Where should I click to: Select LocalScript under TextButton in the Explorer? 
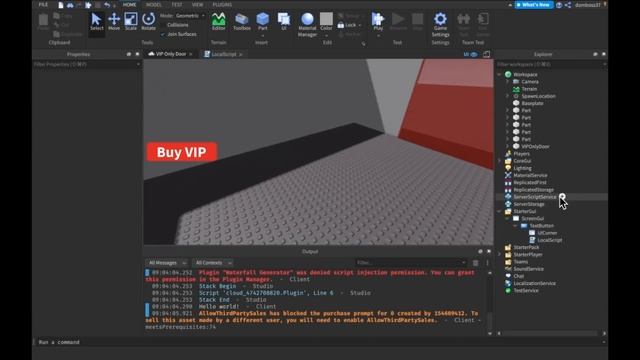pyautogui.click(x=549, y=240)
